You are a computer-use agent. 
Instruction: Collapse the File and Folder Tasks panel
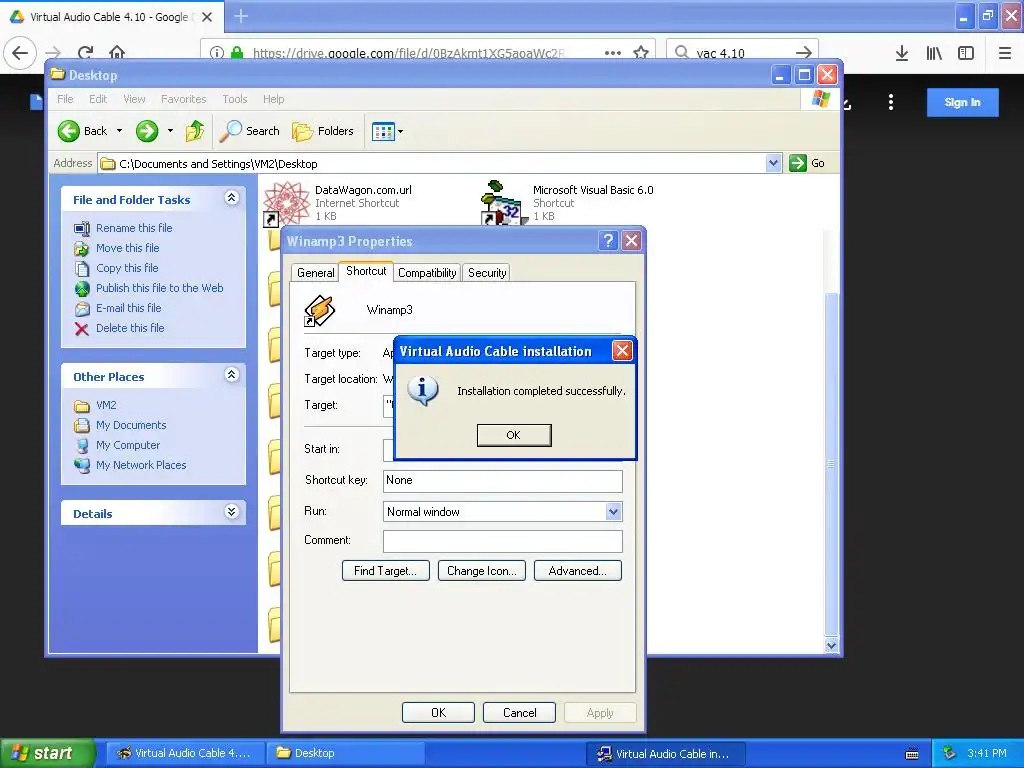coord(231,198)
